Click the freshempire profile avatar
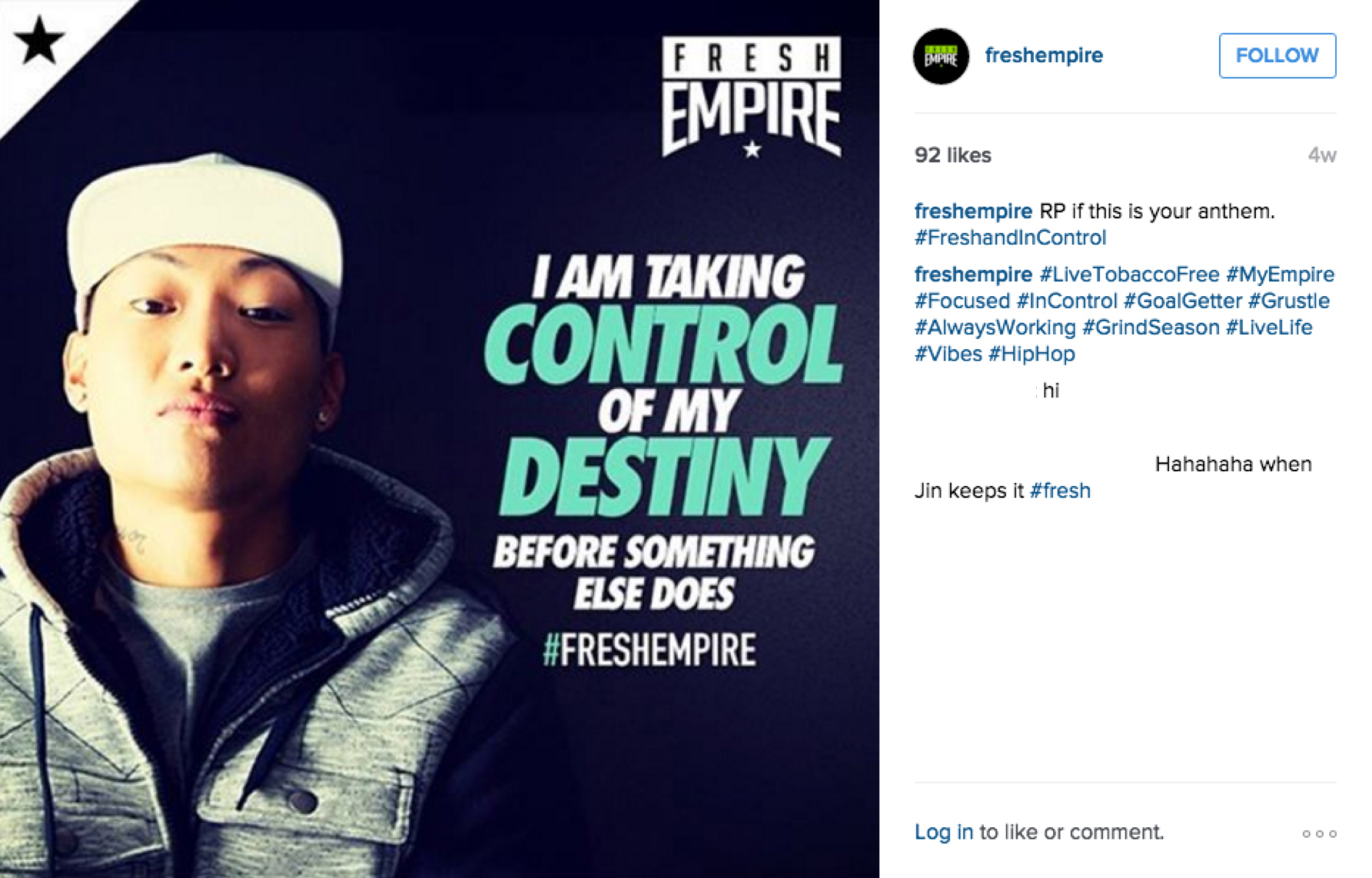 pyautogui.click(x=941, y=56)
